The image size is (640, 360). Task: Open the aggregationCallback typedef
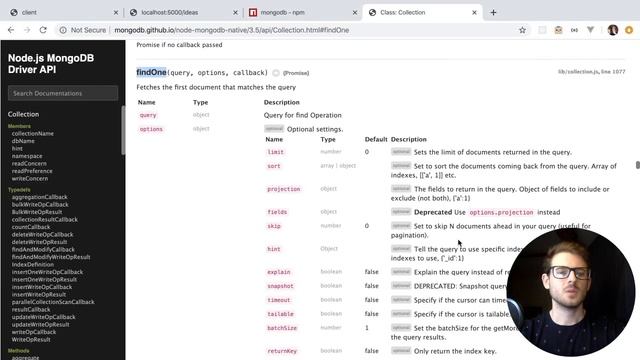tap(40, 197)
